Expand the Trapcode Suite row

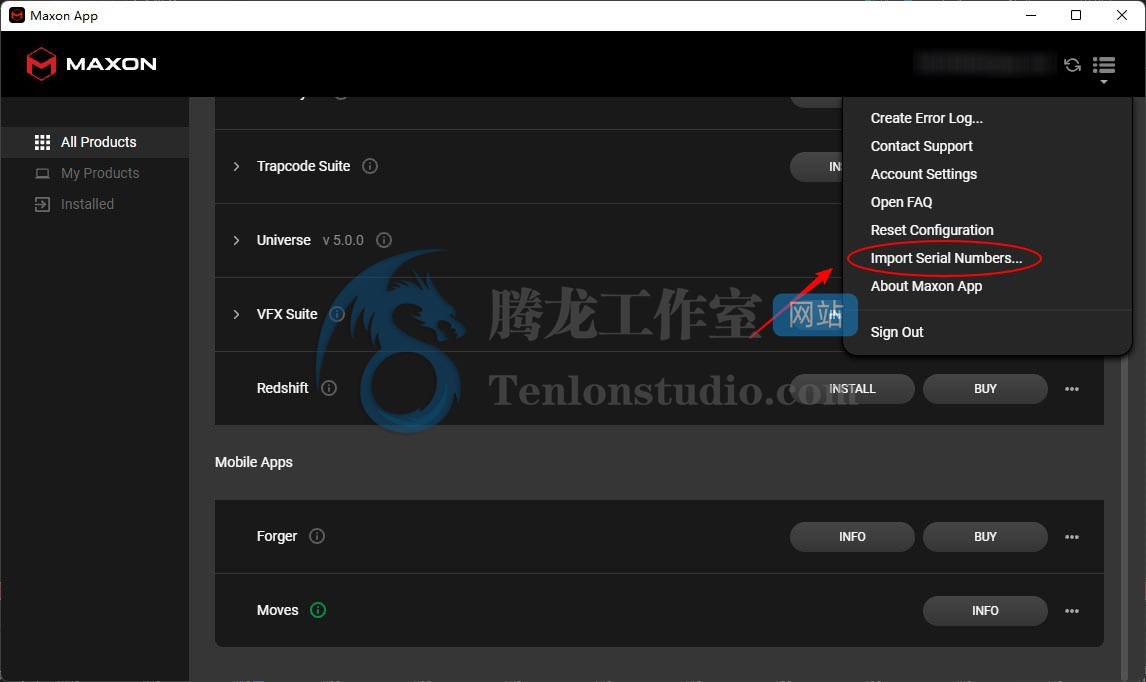coord(236,166)
